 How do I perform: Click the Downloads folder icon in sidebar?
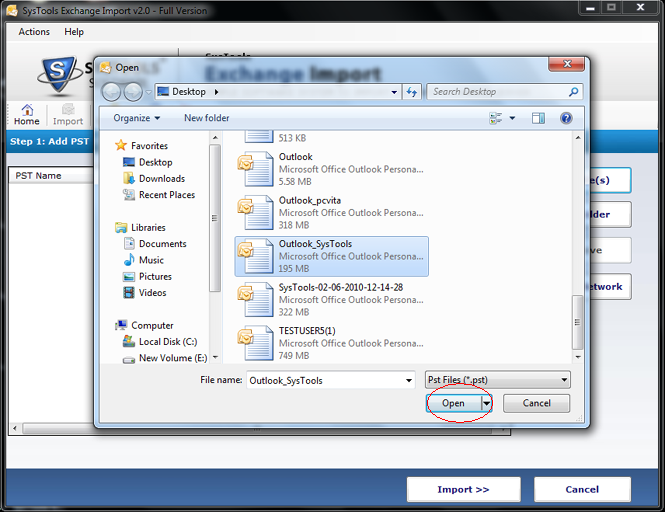pos(129,179)
